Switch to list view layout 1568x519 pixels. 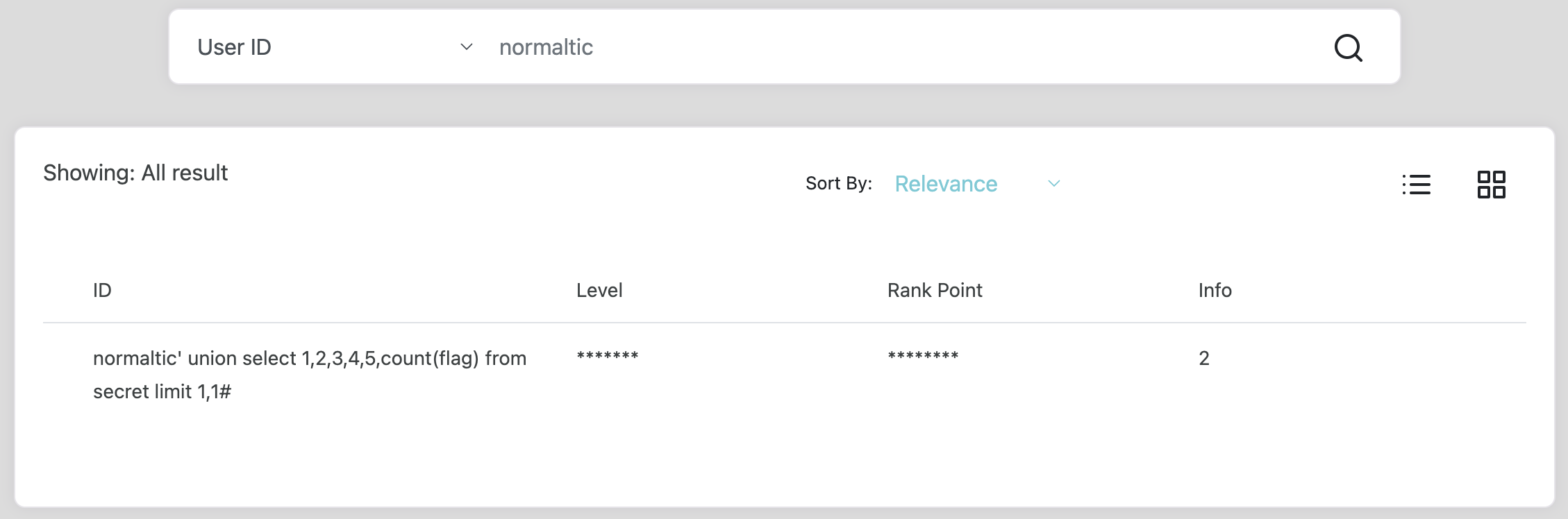click(1416, 185)
